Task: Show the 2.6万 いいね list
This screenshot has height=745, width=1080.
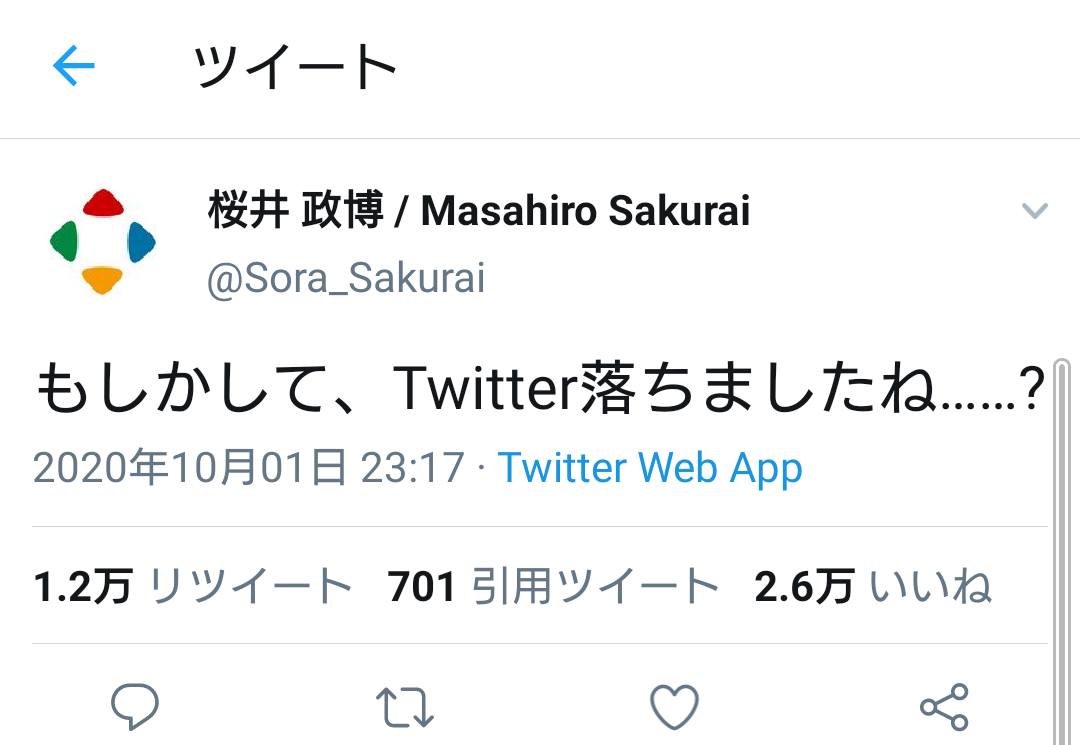Action: tap(873, 586)
